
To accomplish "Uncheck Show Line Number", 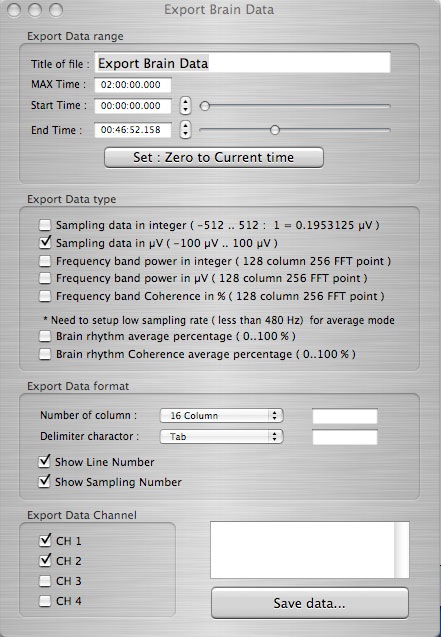I will [45, 462].
